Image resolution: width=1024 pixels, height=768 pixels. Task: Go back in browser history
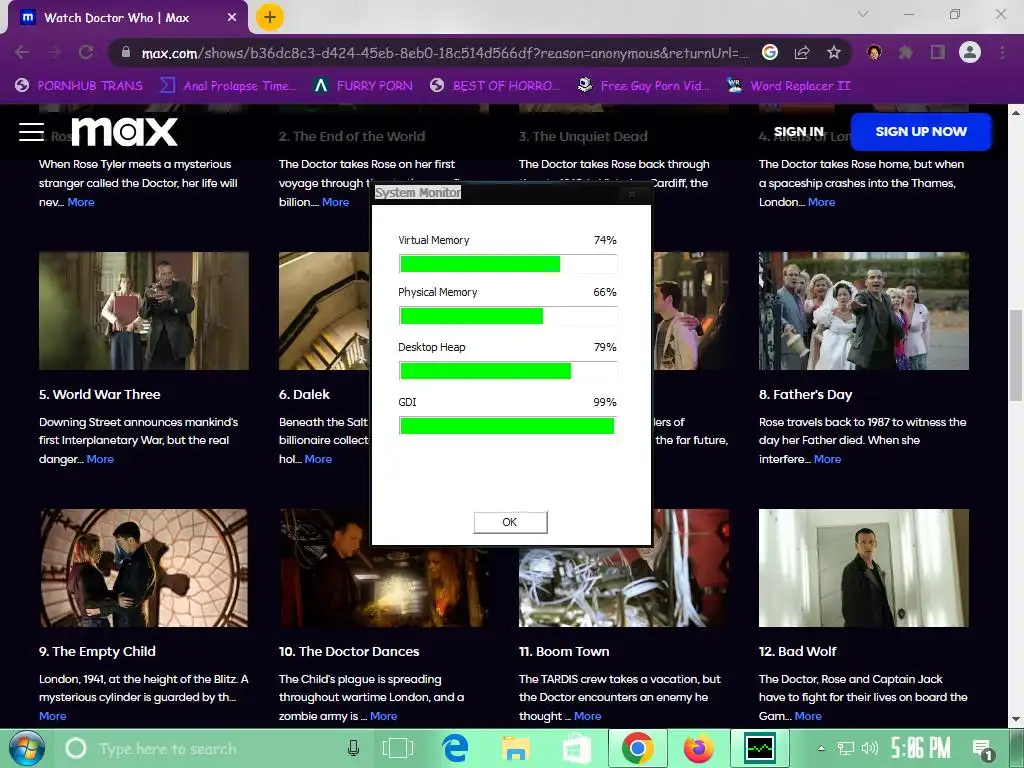tap(22, 52)
